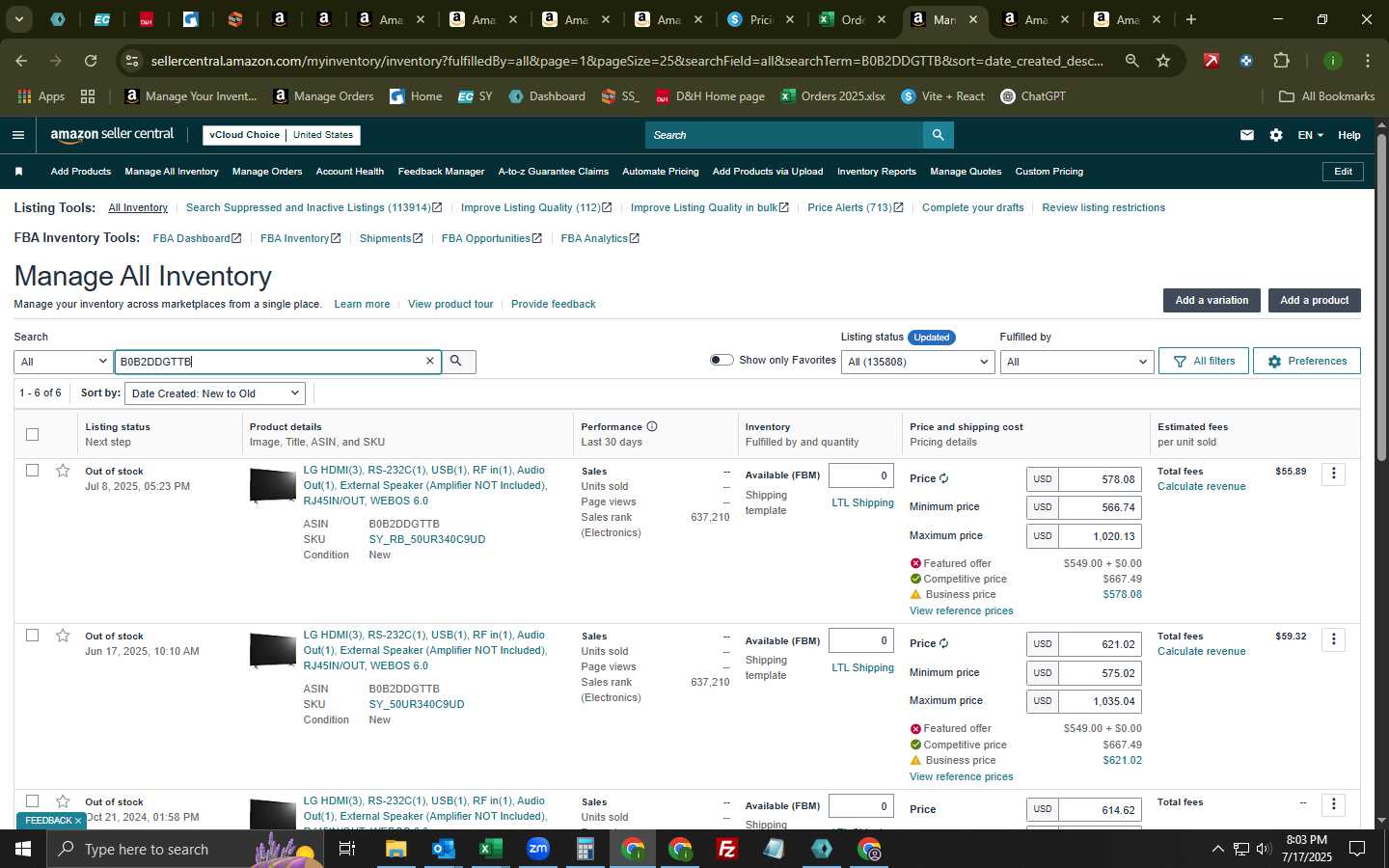Open the Seller Central hamburger menu
This screenshot has height=868, width=1389.
pyautogui.click(x=17, y=135)
